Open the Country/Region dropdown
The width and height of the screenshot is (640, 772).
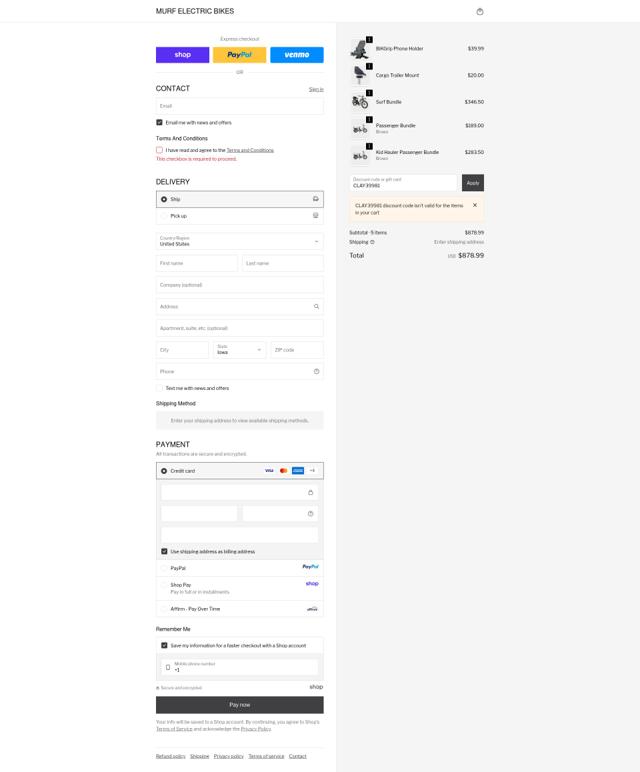coord(240,241)
